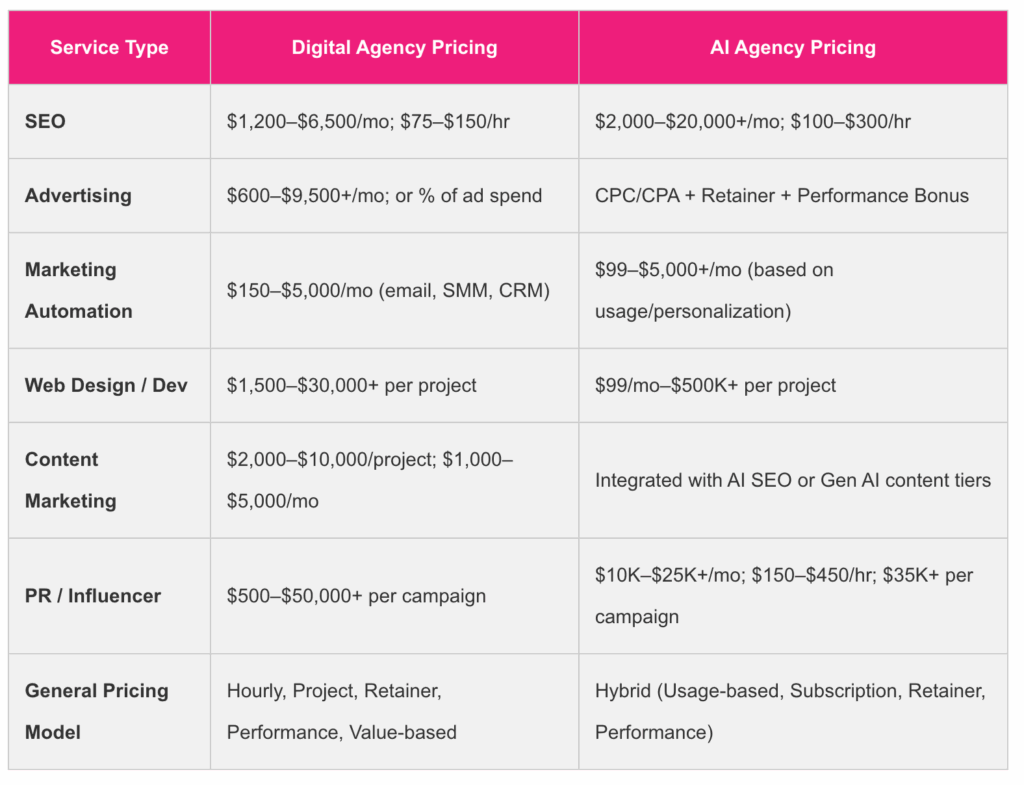Click the Advertising row label
This screenshot has width=1024, height=785.
tap(78, 195)
